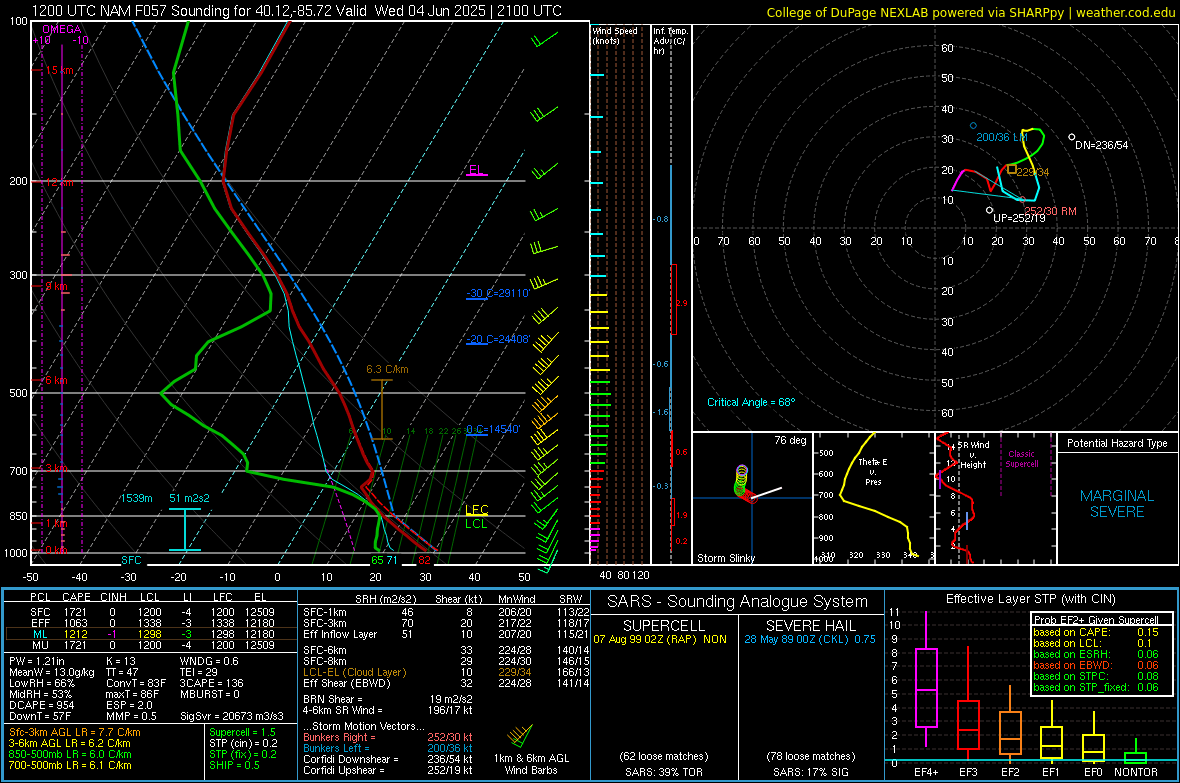Screen dimensions: 1180x783
Task: Click the magenta EL level label
Action: (x=476, y=169)
